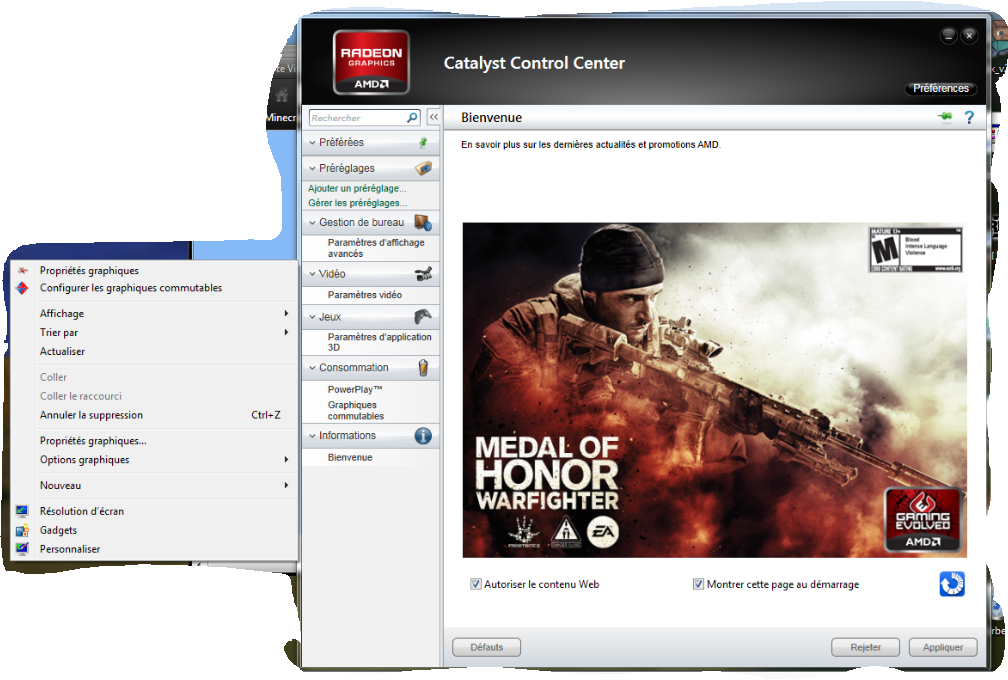
Task: Close the Catalyst Control Center window
Action: tap(969, 36)
